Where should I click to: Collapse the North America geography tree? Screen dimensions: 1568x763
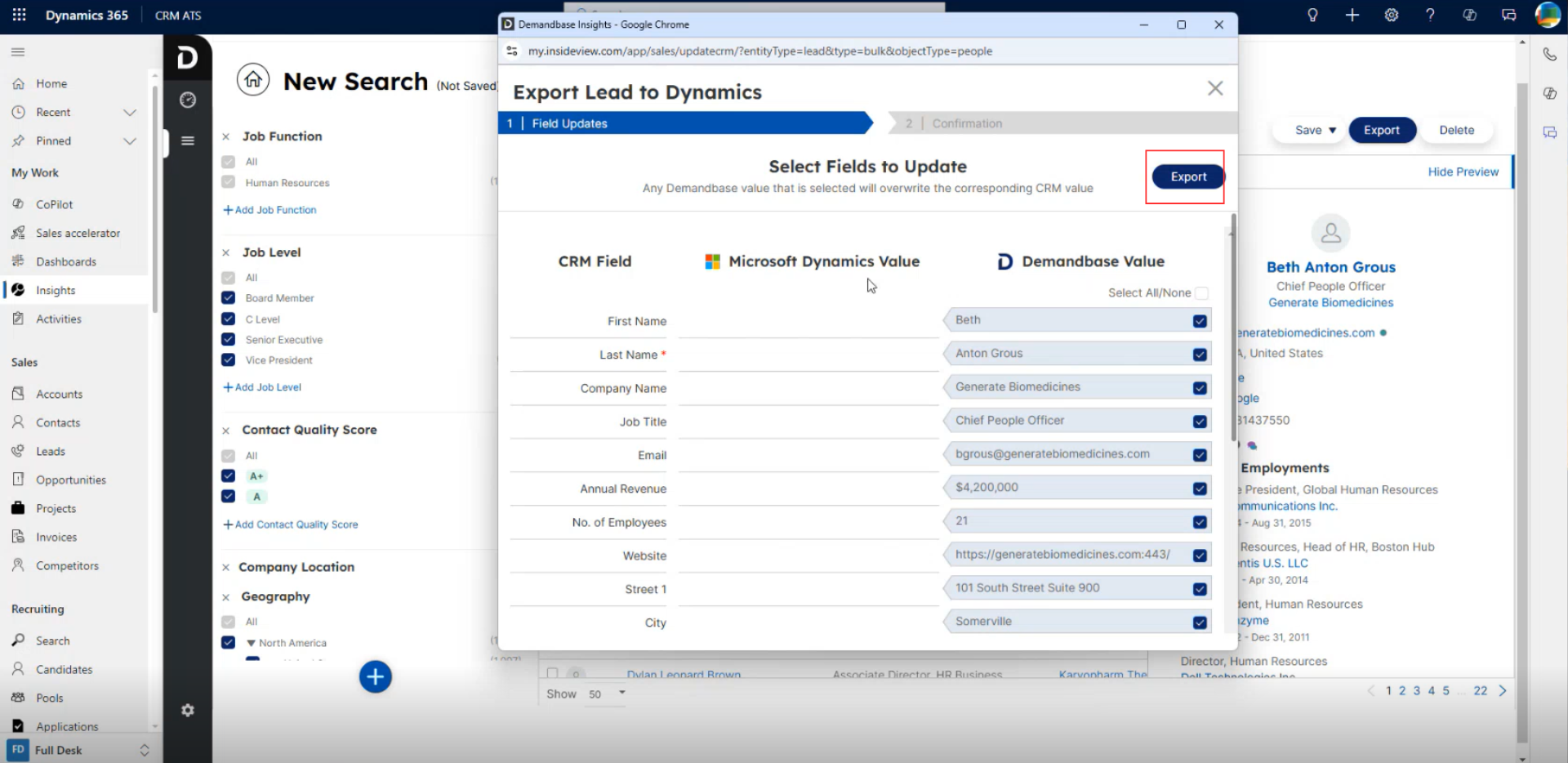[x=251, y=643]
